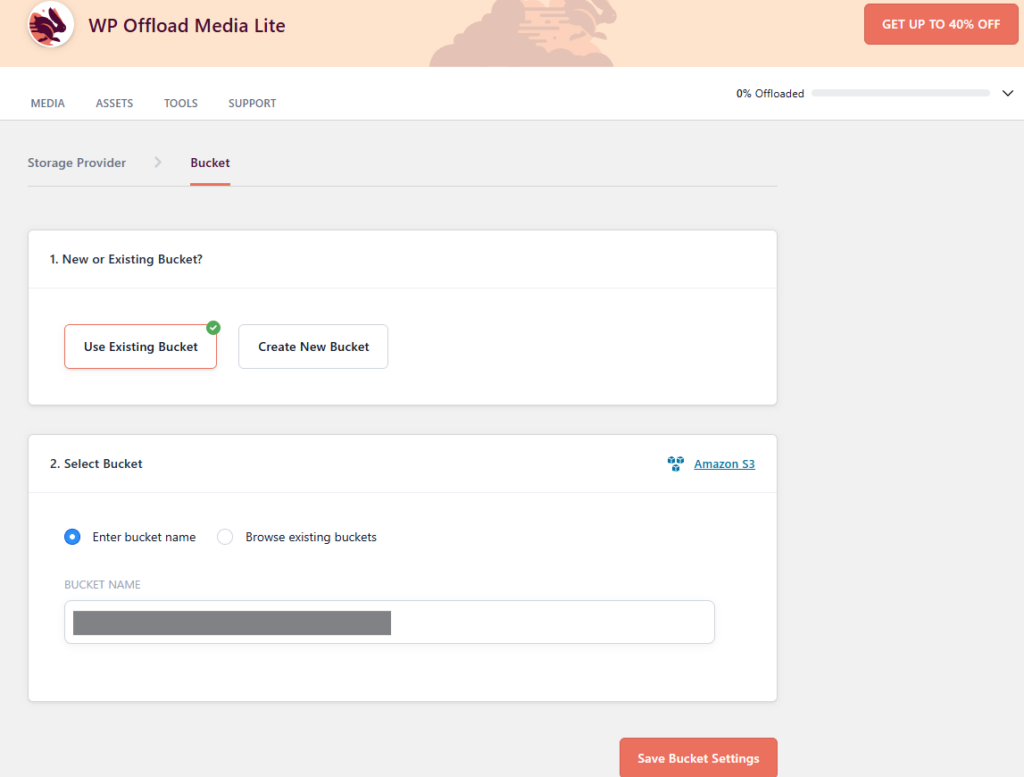Screen dimensions: 1024x777
Task: Choose Create New Bucket
Action: (313, 347)
